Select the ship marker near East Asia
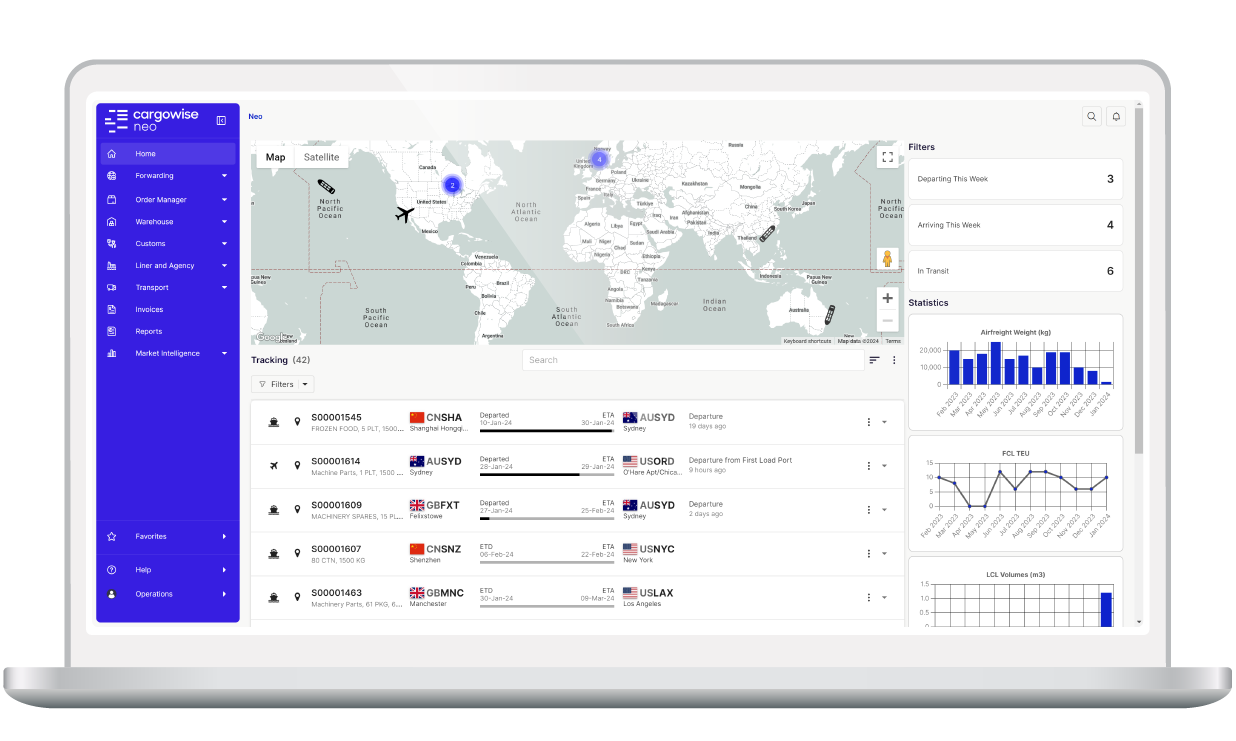This screenshot has width=1236, height=741. pyautogui.click(x=767, y=234)
